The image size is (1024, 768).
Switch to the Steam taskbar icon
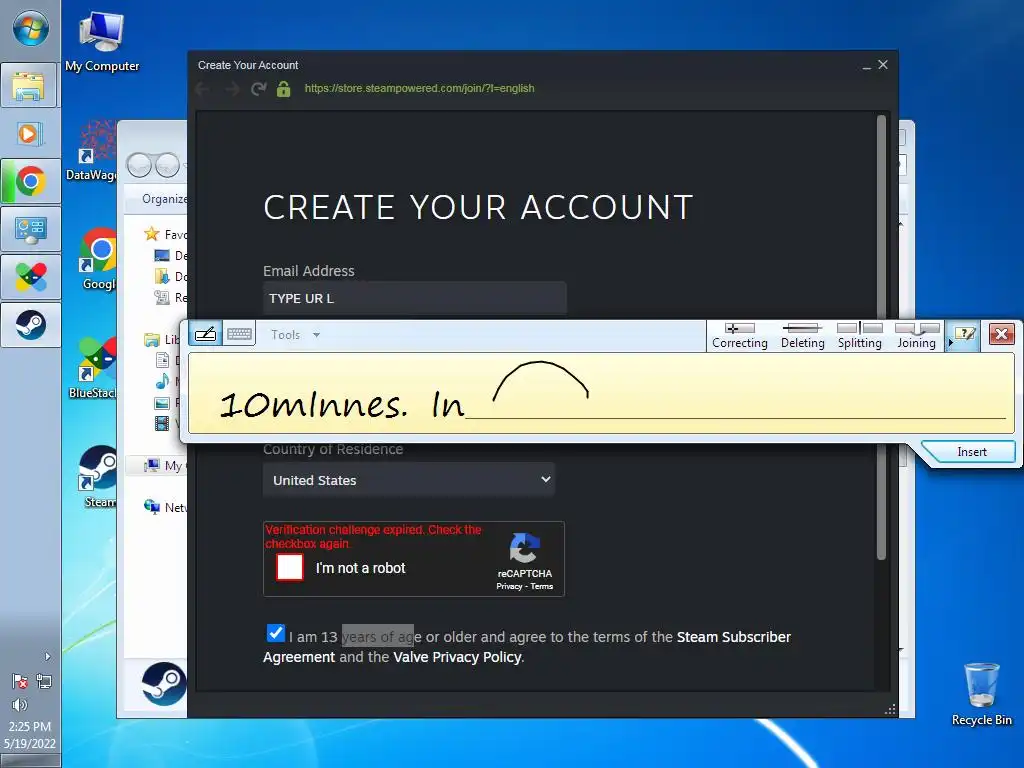click(x=30, y=325)
